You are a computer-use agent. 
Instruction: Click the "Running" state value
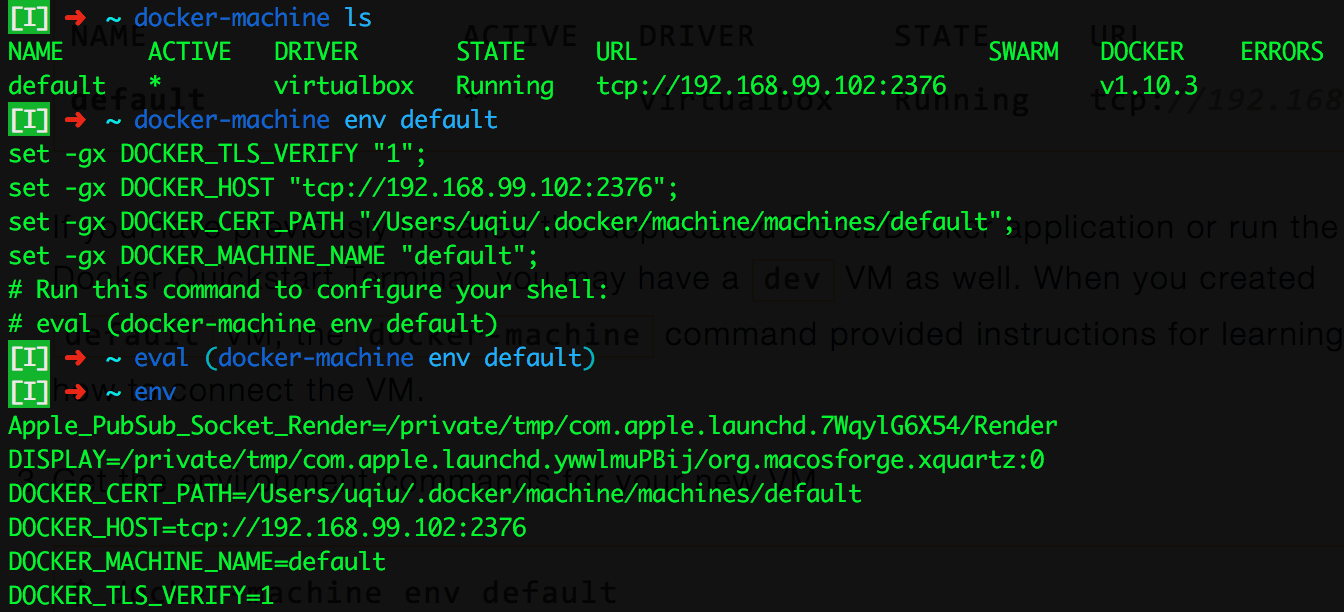[505, 86]
